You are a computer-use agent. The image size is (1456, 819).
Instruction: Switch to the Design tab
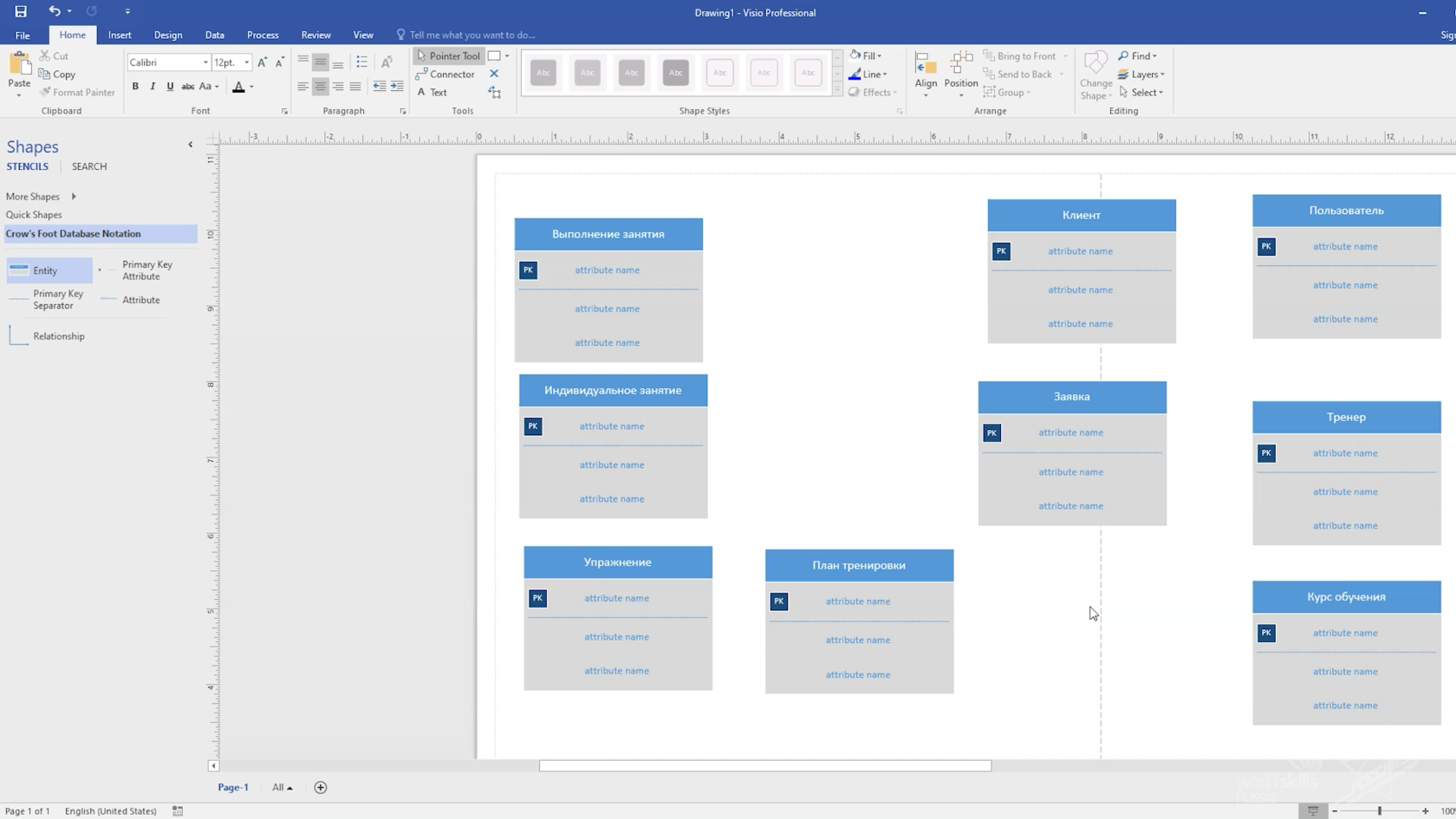point(168,35)
